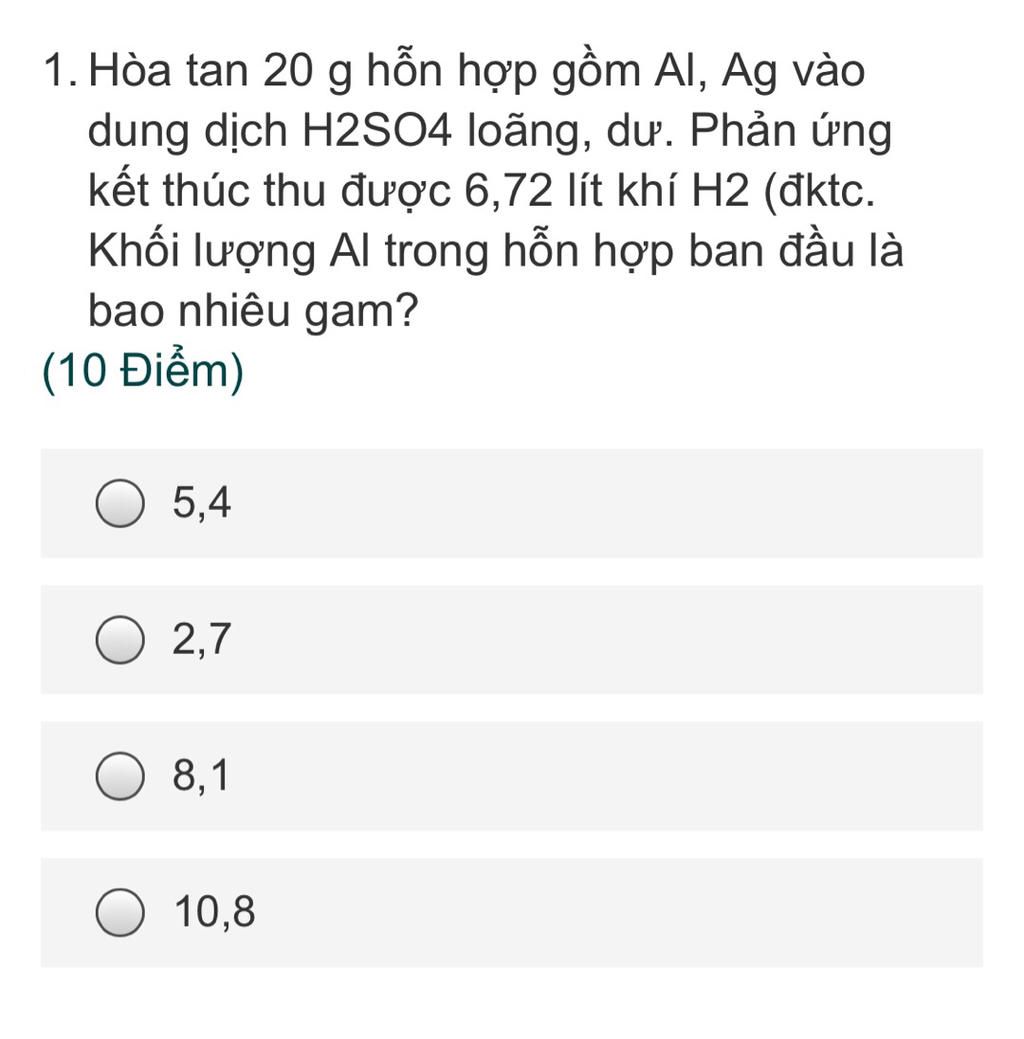1024x1039 pixels.
Task: Click empty area of the 10,8 answer row
Action: 597,912
